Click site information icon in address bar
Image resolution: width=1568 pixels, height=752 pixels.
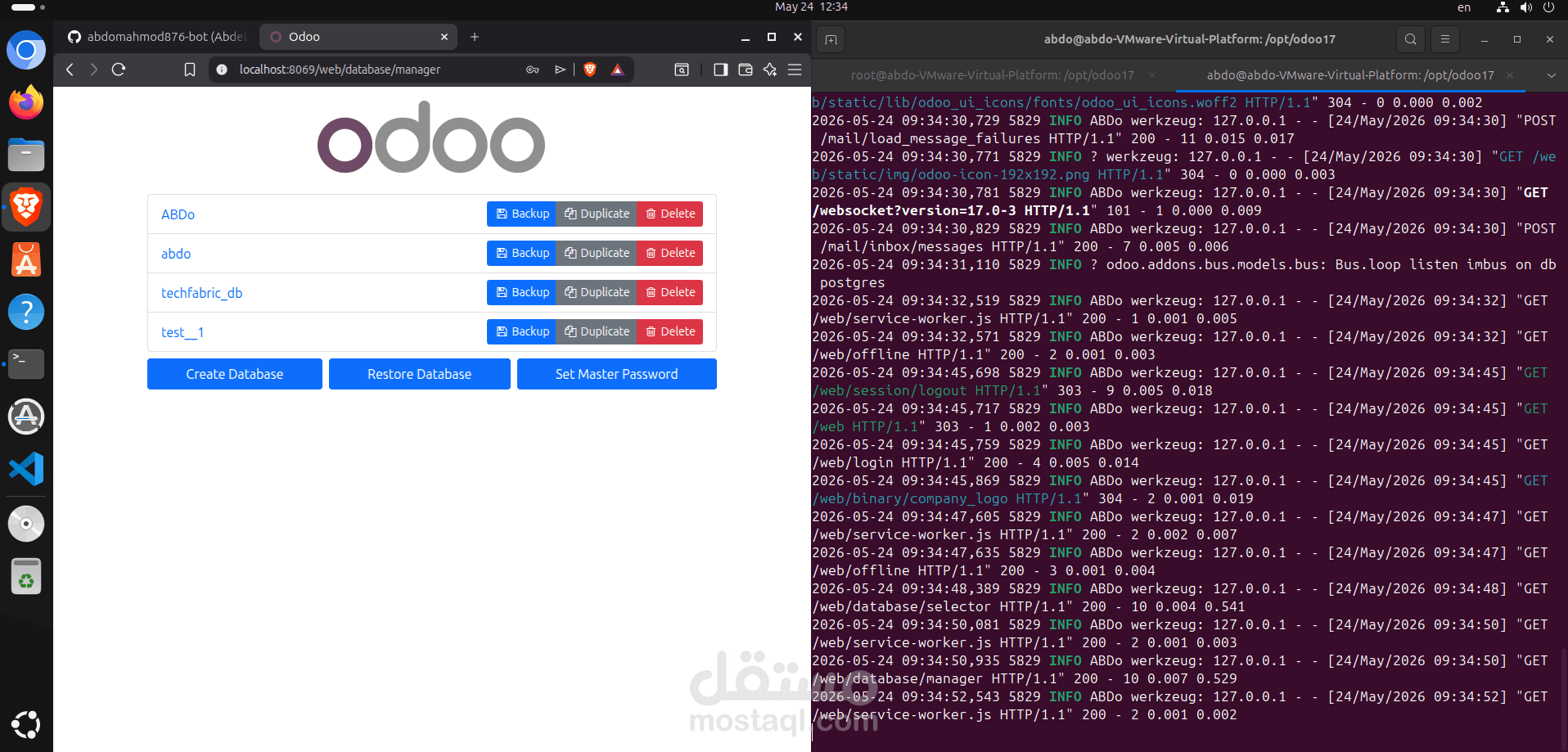click(x=222, y=70)
